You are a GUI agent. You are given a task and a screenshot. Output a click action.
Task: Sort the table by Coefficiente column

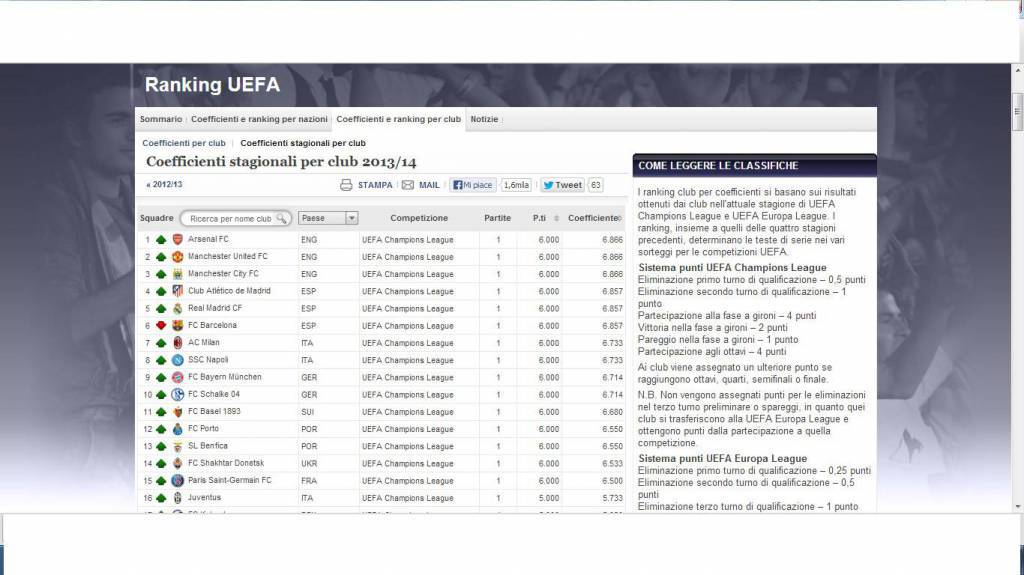593,218
